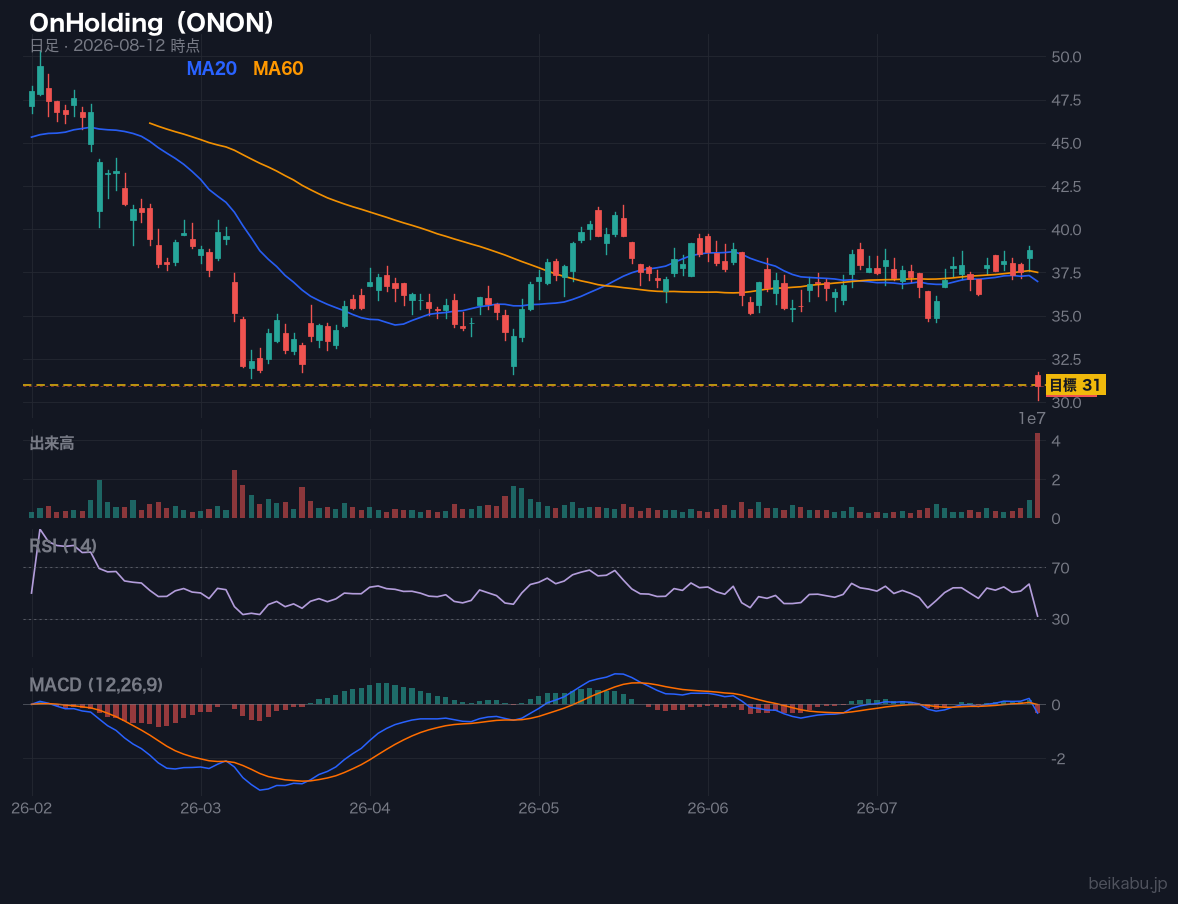1178x904 pixels.
Task: Click the 26-05 date axis label
Action: tap(539, 809)
